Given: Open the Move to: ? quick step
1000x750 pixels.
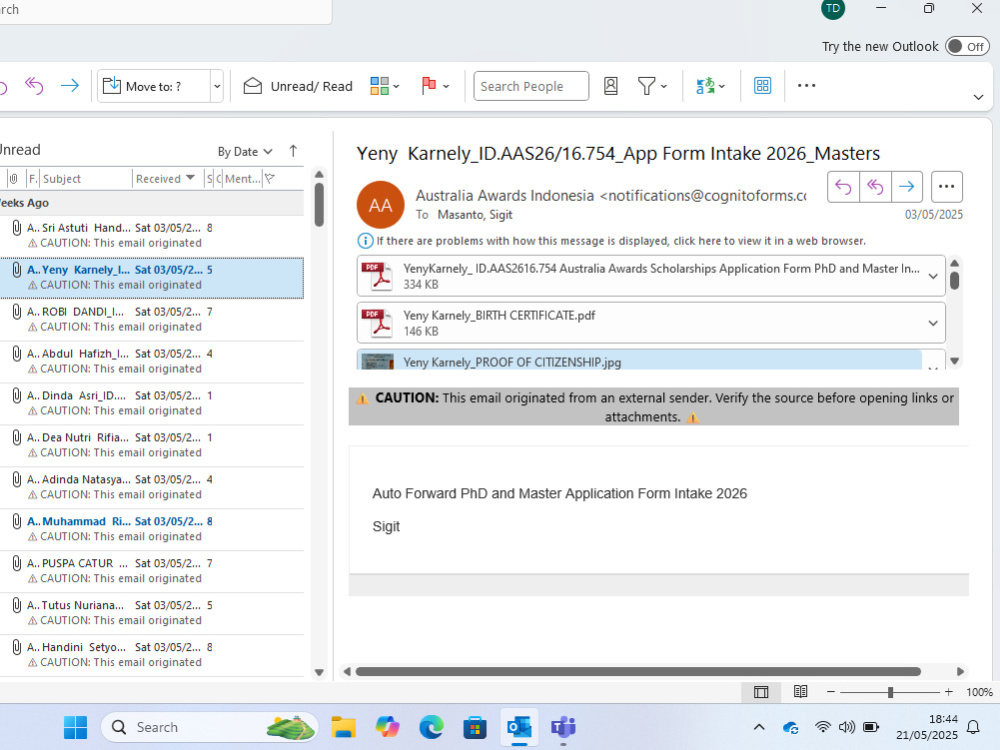Looking at the screenshot, I should pos(153,86).
